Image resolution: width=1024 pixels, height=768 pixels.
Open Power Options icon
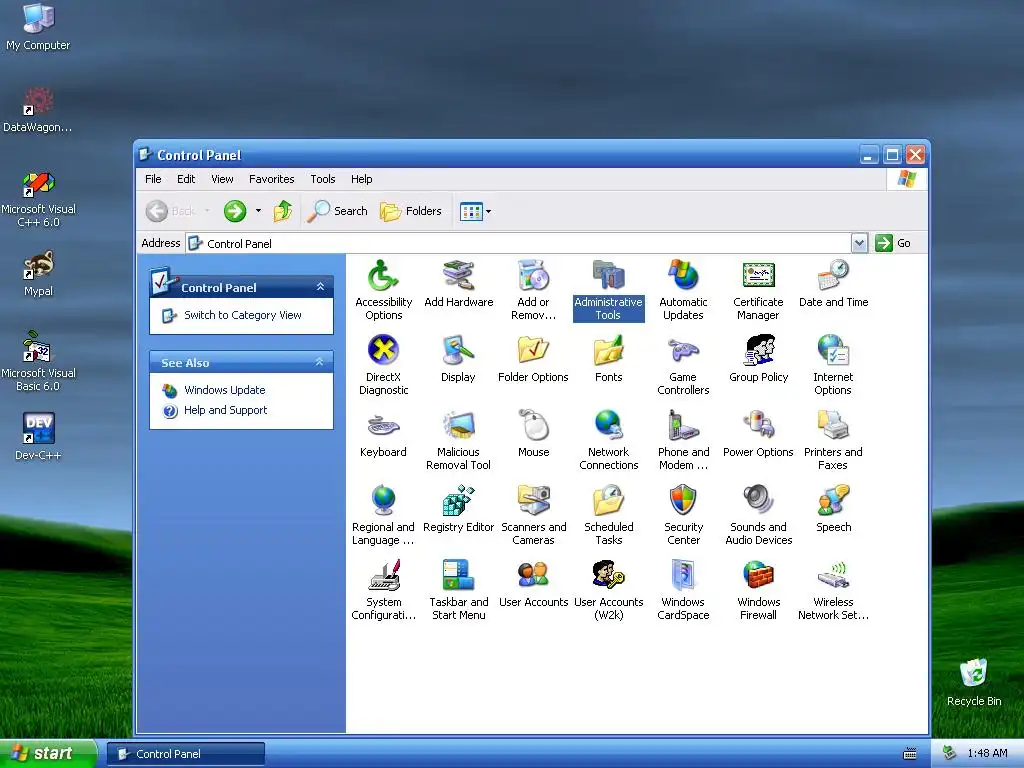pos(758,434)
